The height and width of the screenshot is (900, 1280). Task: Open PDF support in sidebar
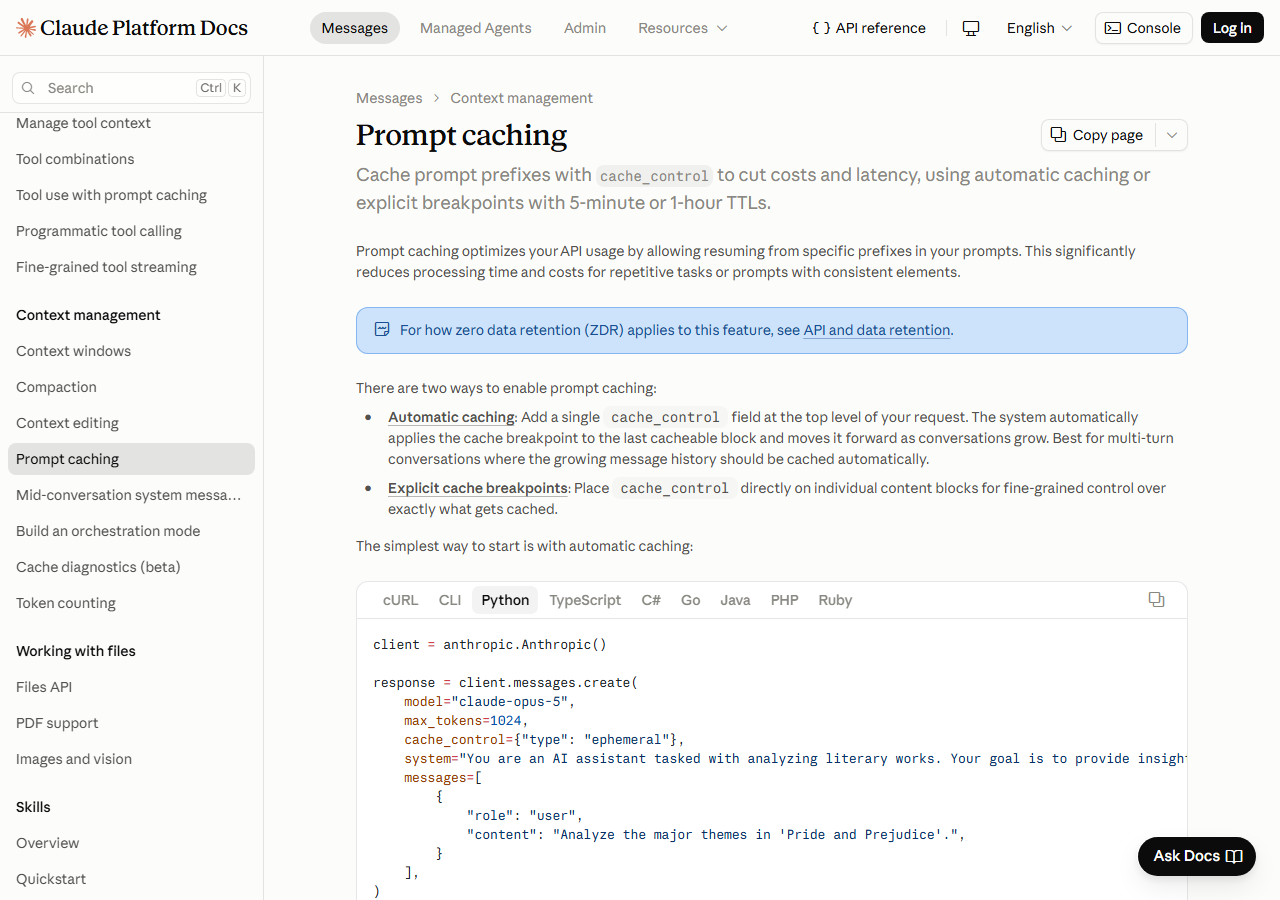131,723
